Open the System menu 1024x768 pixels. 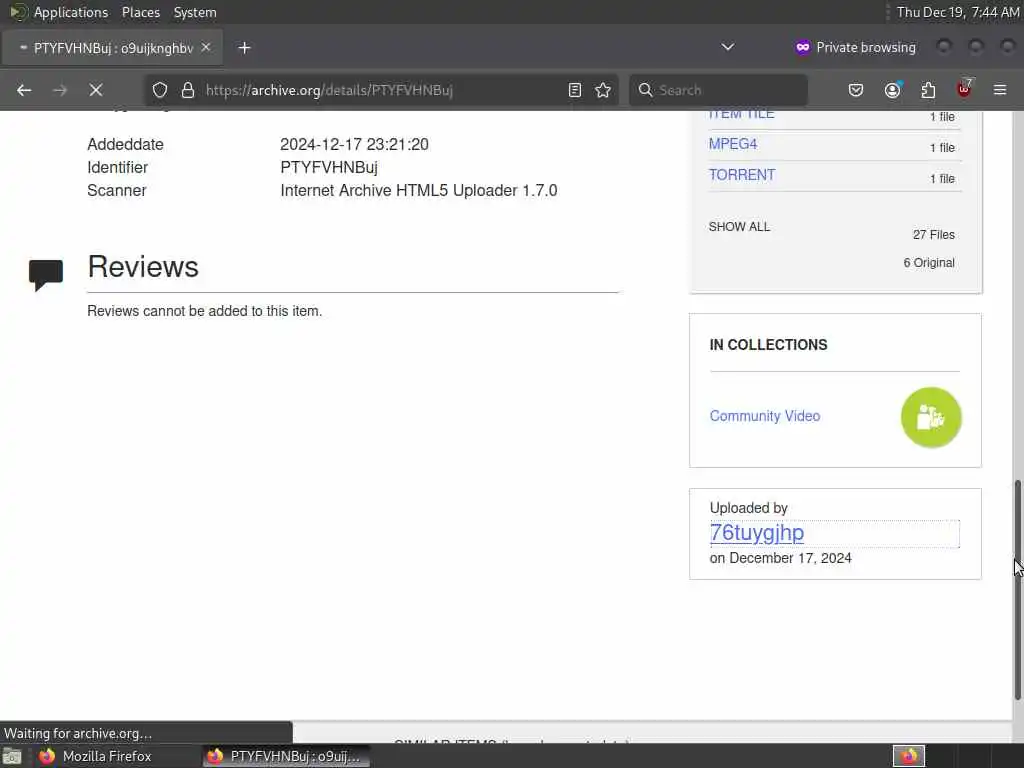coord(195,12)
